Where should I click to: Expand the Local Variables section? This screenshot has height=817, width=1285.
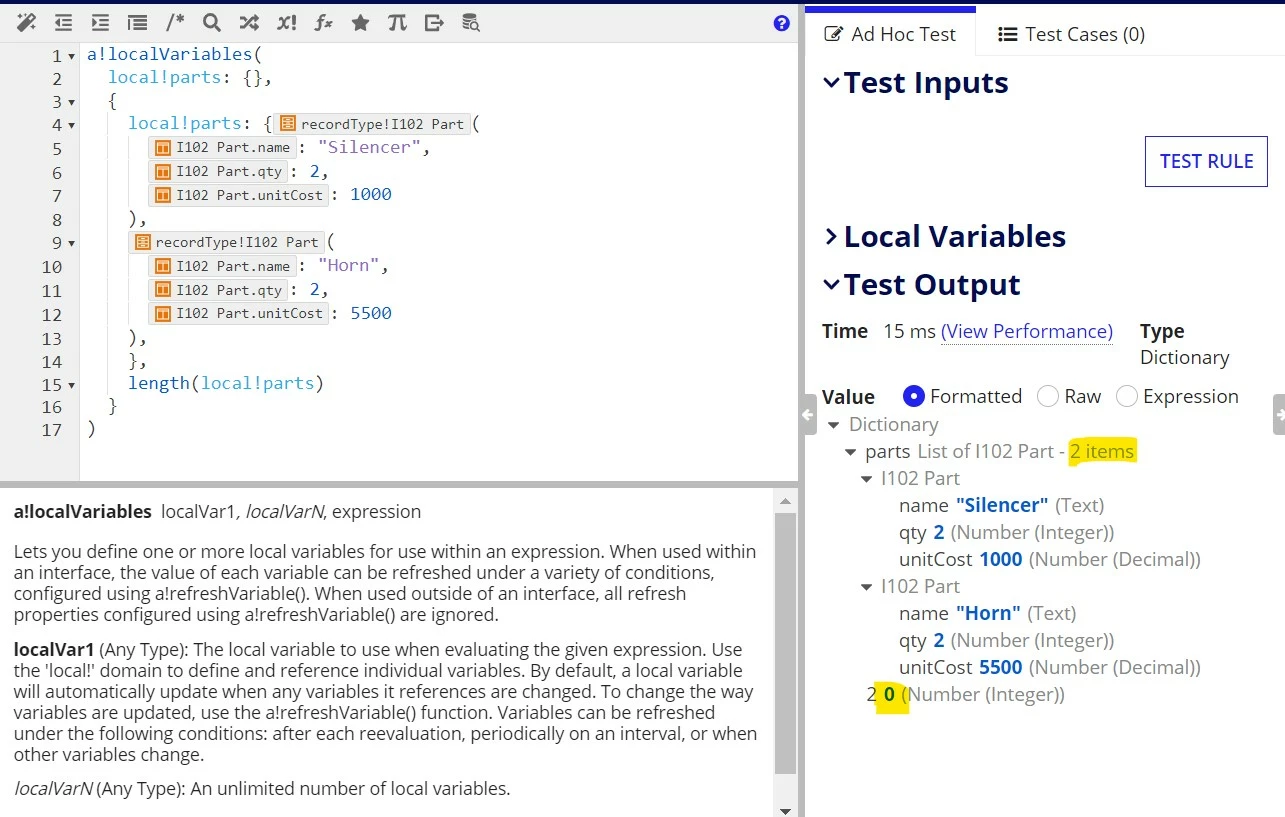[831, 237]
